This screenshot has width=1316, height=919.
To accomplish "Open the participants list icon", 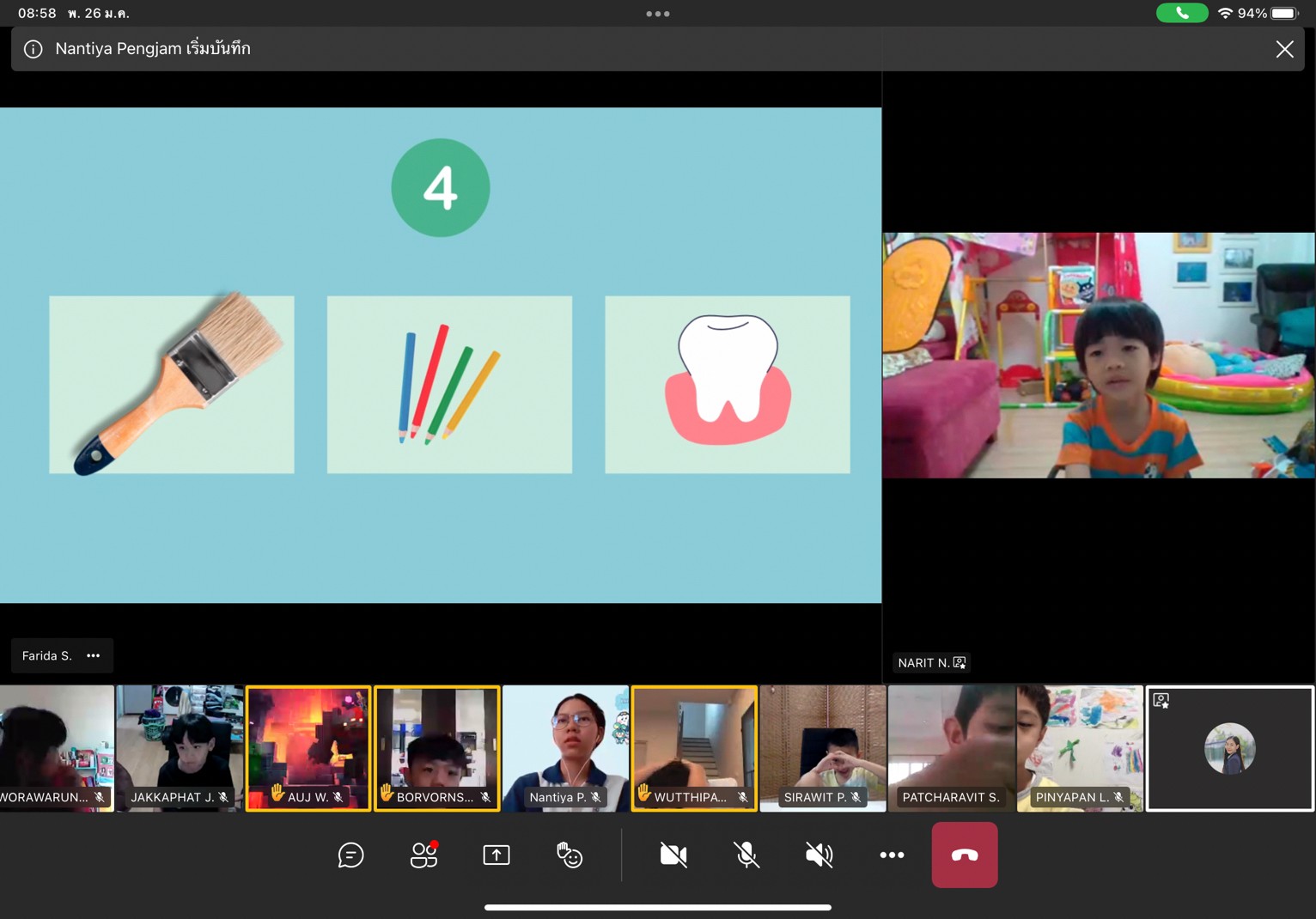I will point(423,855).
